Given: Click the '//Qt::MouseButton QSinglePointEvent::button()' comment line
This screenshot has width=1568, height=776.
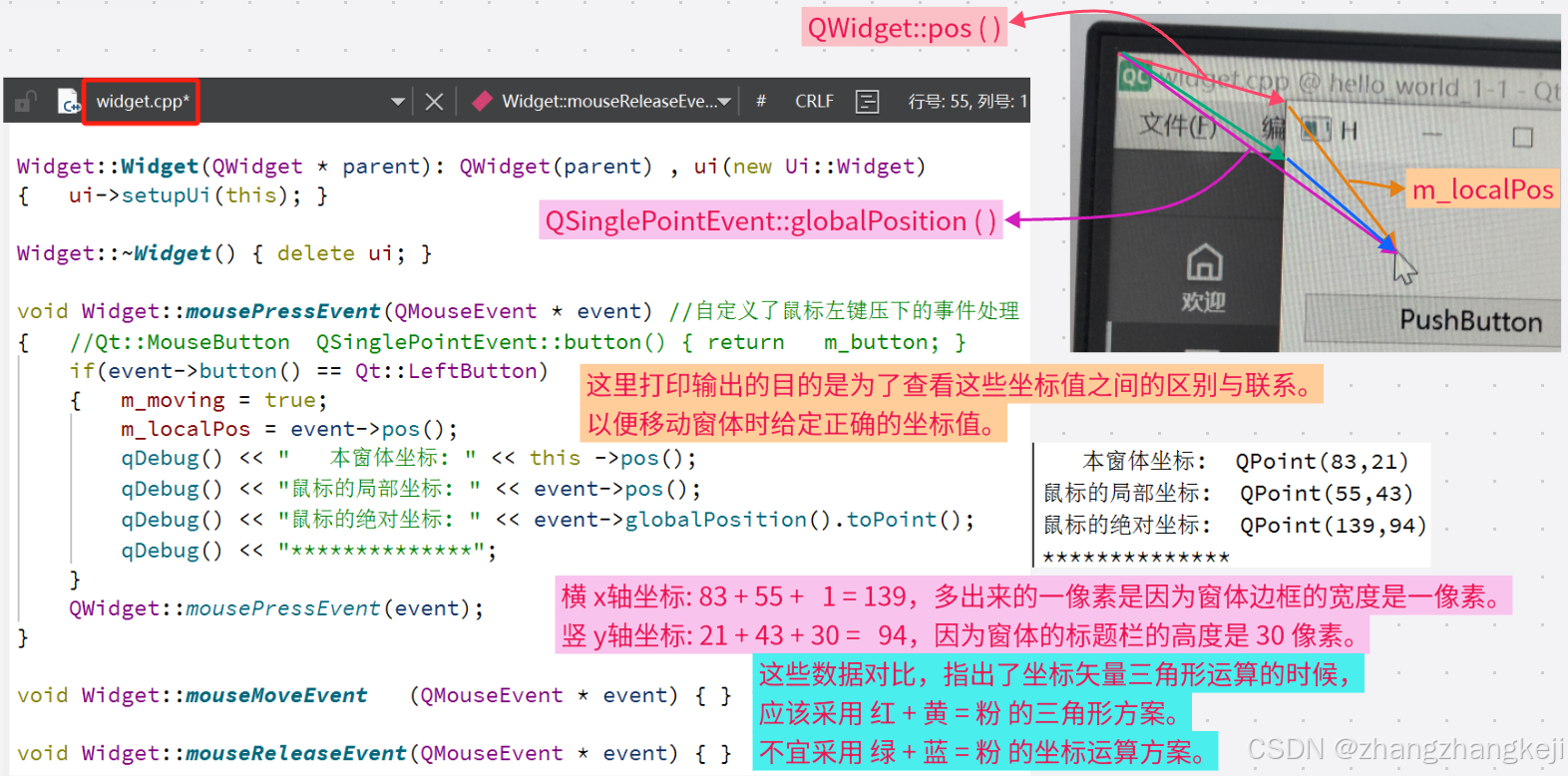Looking at the screenshot, I should click(518, 342).
